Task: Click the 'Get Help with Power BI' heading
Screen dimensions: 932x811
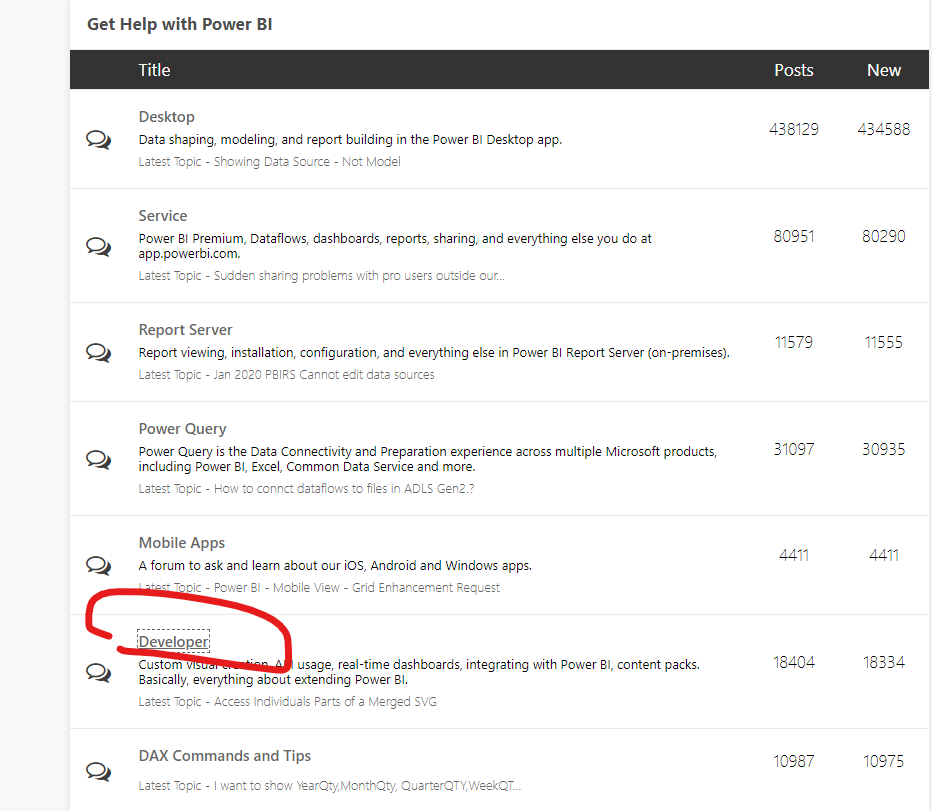Action: (x=180, y=24)
